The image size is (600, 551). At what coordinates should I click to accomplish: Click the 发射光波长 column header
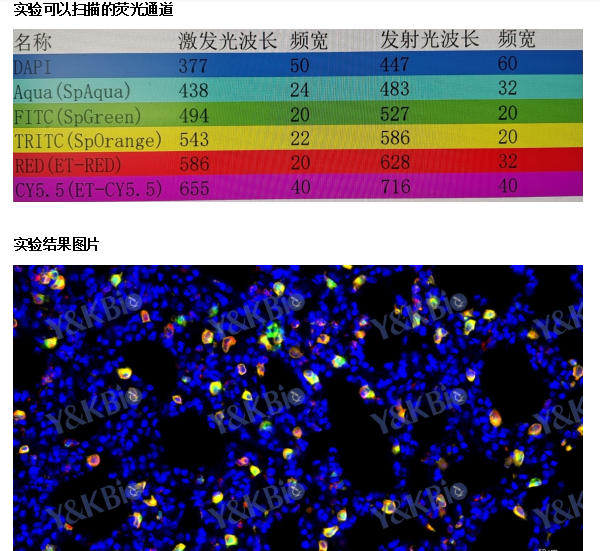coord(430,40)
